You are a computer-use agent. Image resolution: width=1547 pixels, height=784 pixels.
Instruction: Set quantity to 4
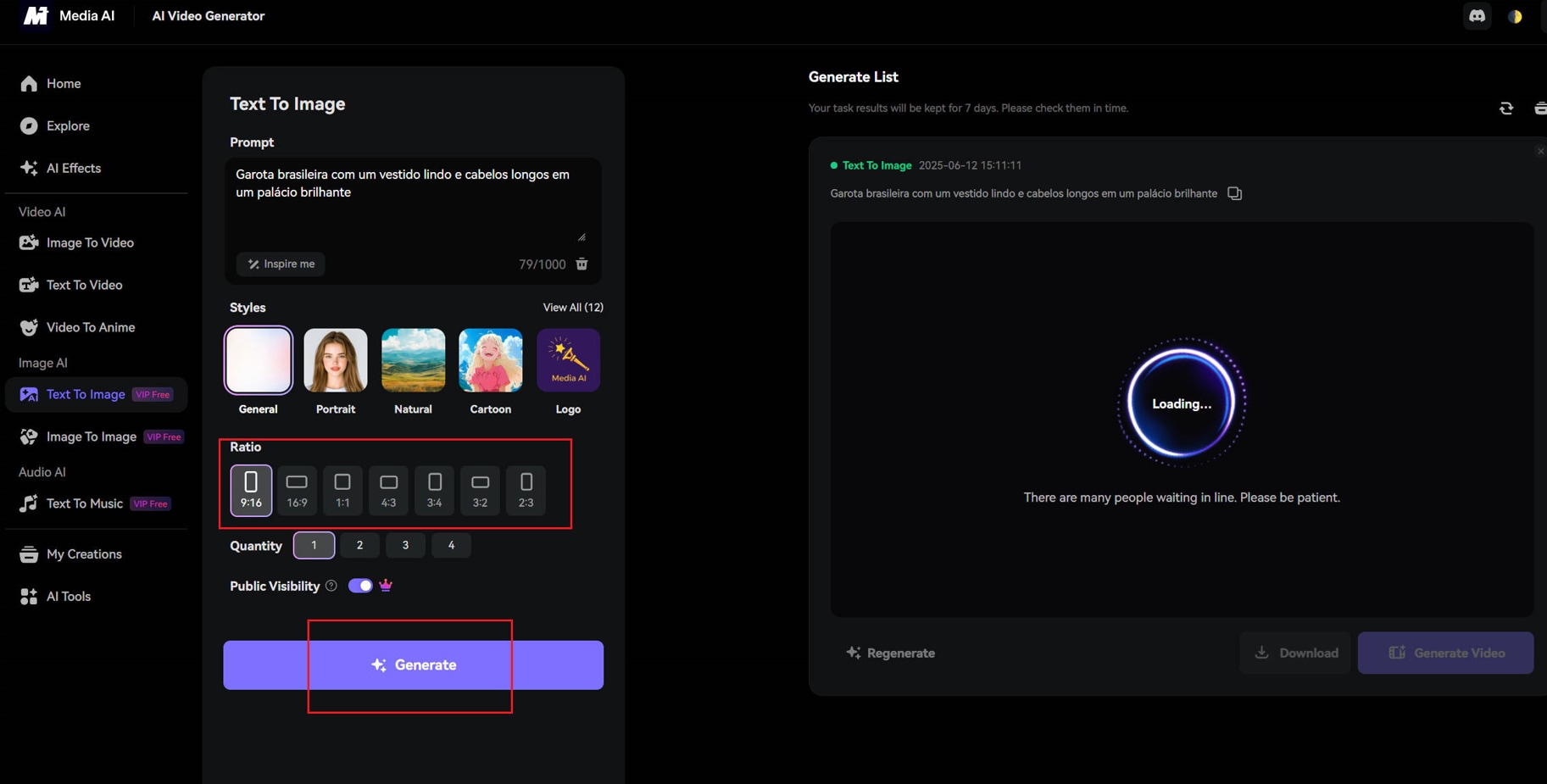pyautogui.click(x=451, y=546)
